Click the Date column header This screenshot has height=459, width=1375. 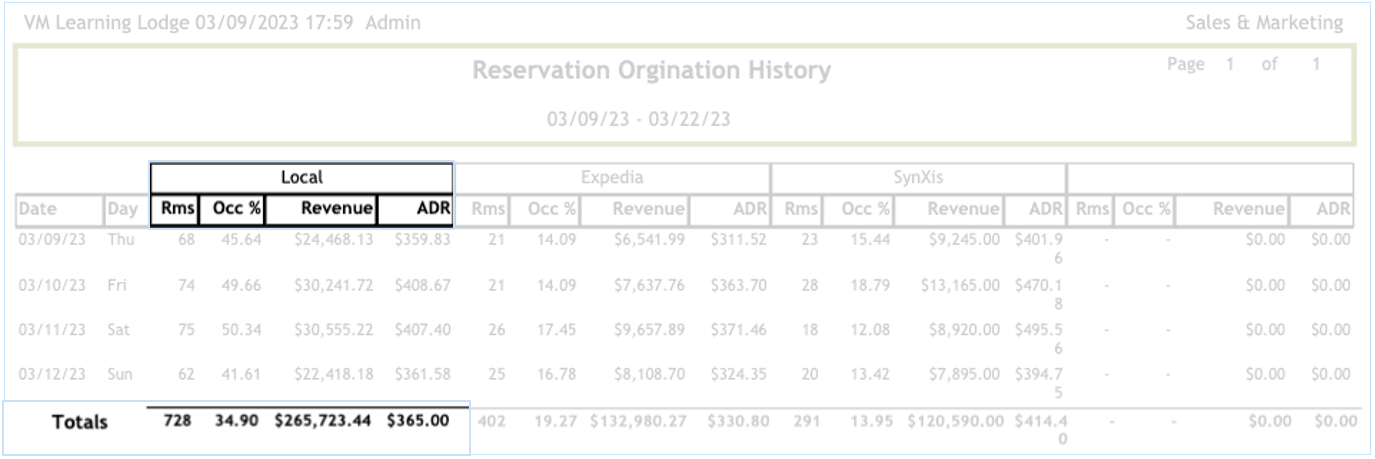tap(58, 209)
